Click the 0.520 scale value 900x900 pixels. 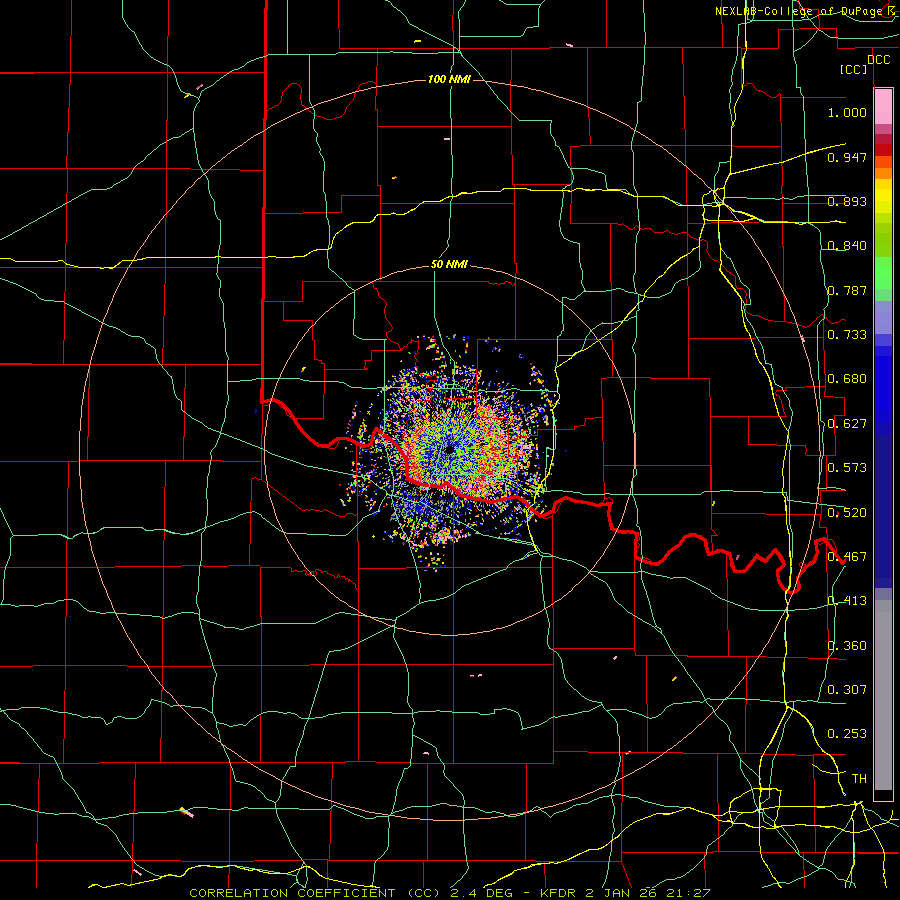[847, 513]
